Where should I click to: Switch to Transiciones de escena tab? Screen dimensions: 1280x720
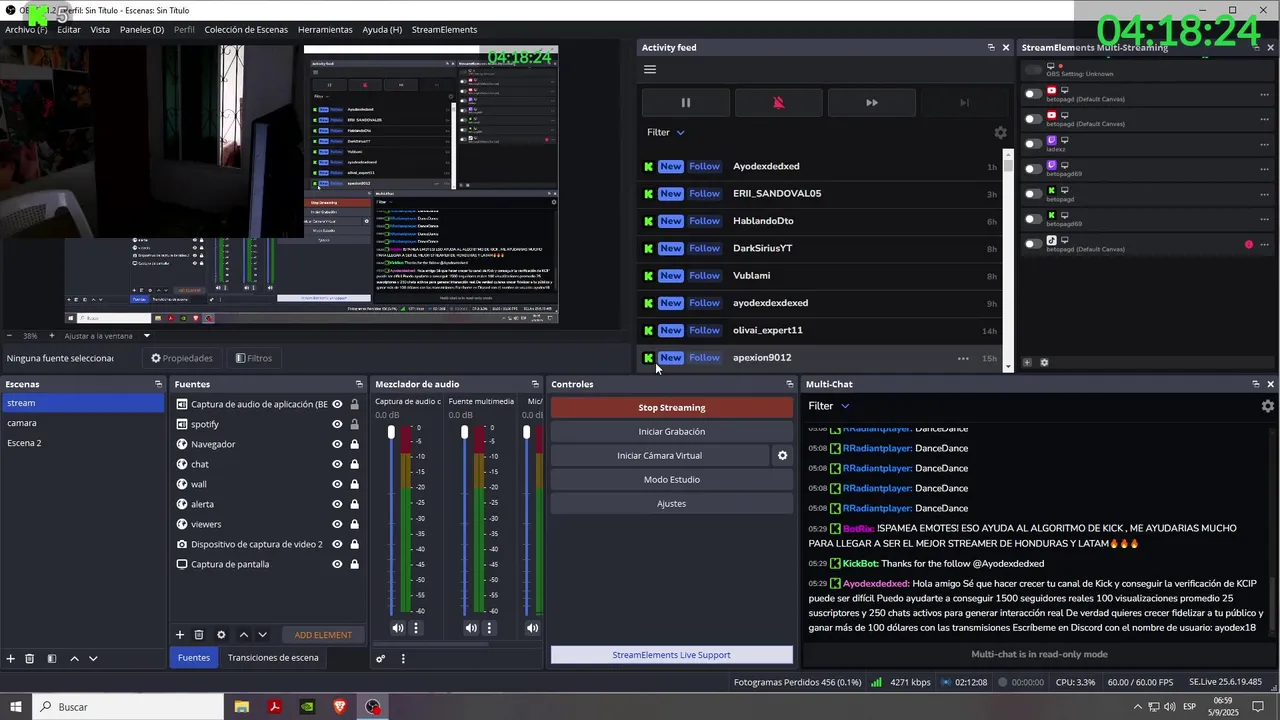pos(273,658)
